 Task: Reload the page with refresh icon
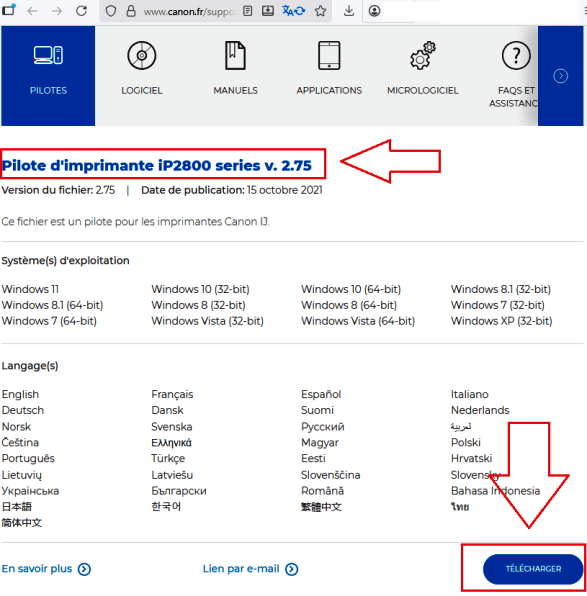tap(81, 11)
